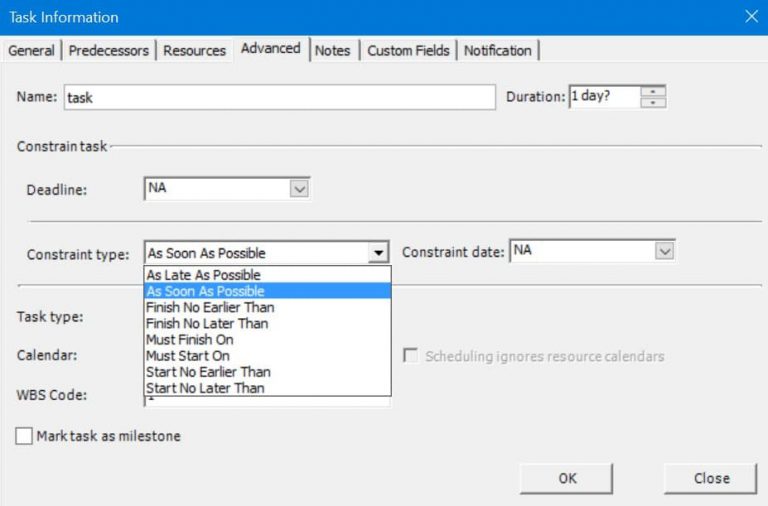This screenshot has width=768, height=506.
Task: Increase duration with up spinner arrow
Action: (x=654, y=92)
